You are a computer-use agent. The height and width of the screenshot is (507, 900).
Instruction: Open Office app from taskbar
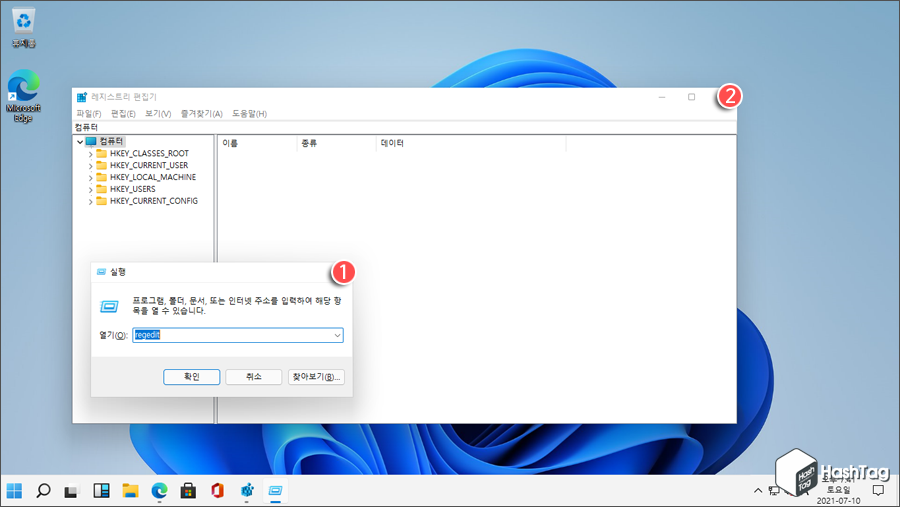[217, 491]
